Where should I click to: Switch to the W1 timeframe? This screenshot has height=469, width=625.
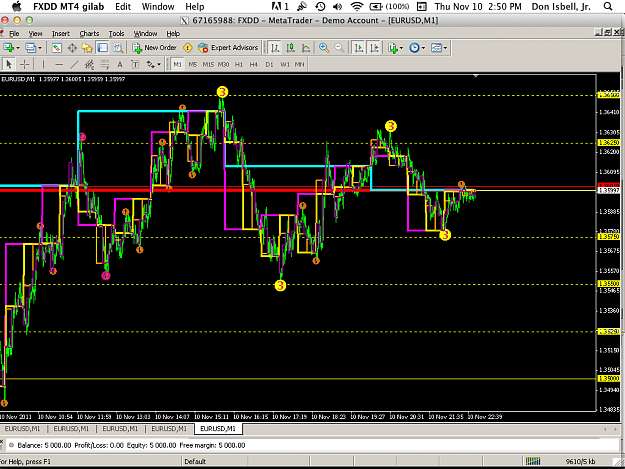coord(285,64)
